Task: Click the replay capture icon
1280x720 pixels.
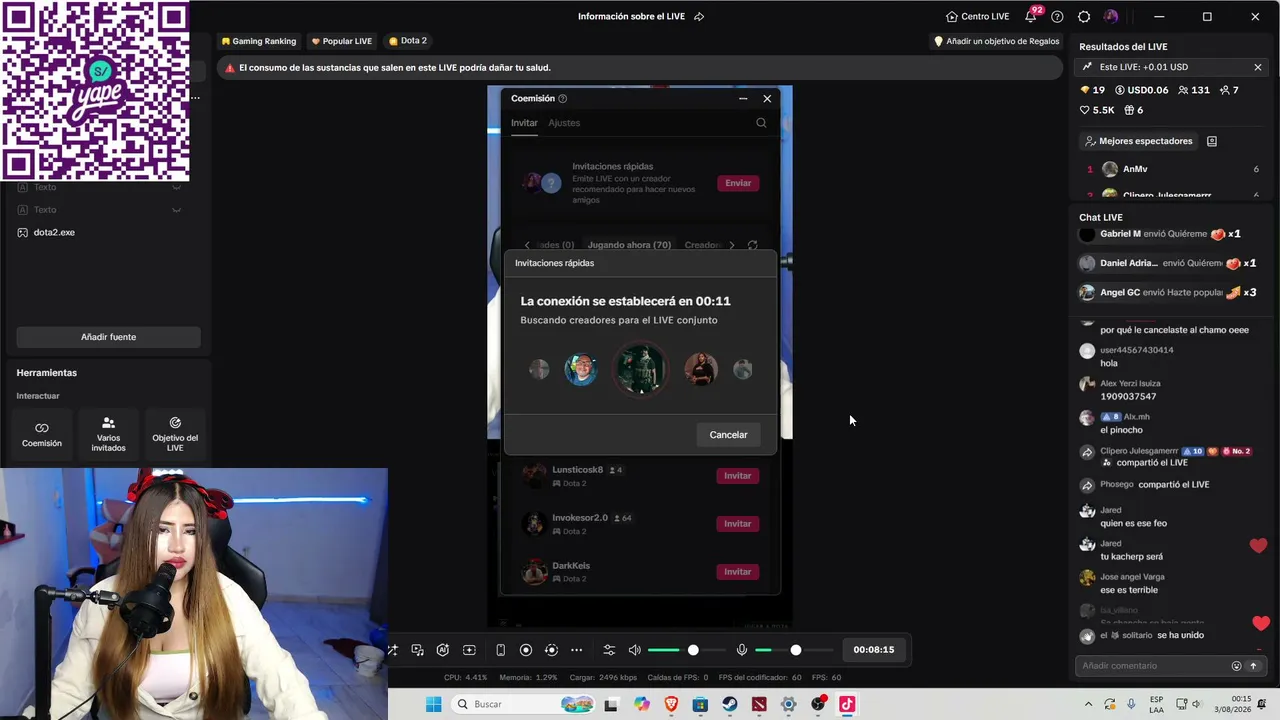Action: pos(551,650)
